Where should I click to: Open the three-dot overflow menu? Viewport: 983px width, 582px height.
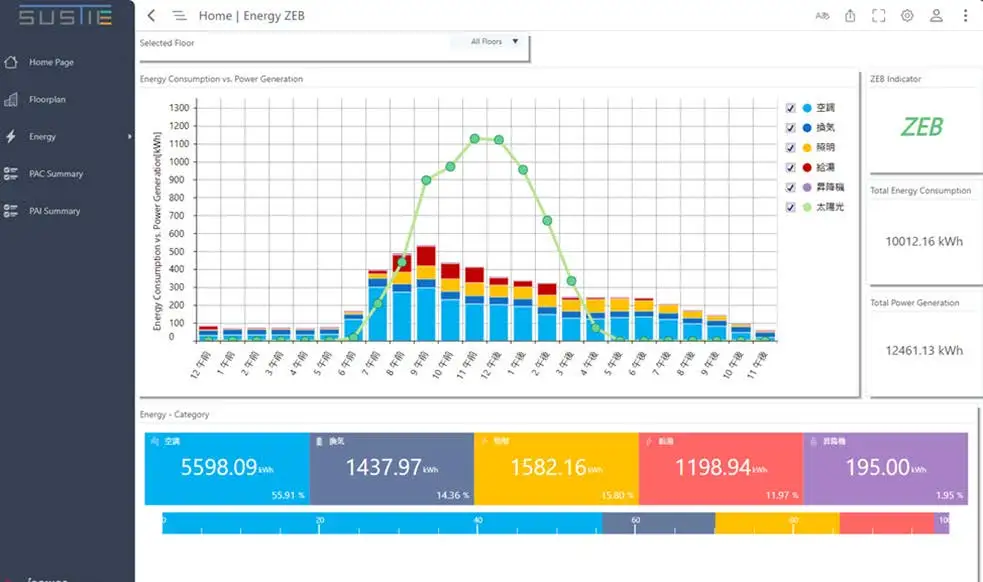click(x=963, y=15)
